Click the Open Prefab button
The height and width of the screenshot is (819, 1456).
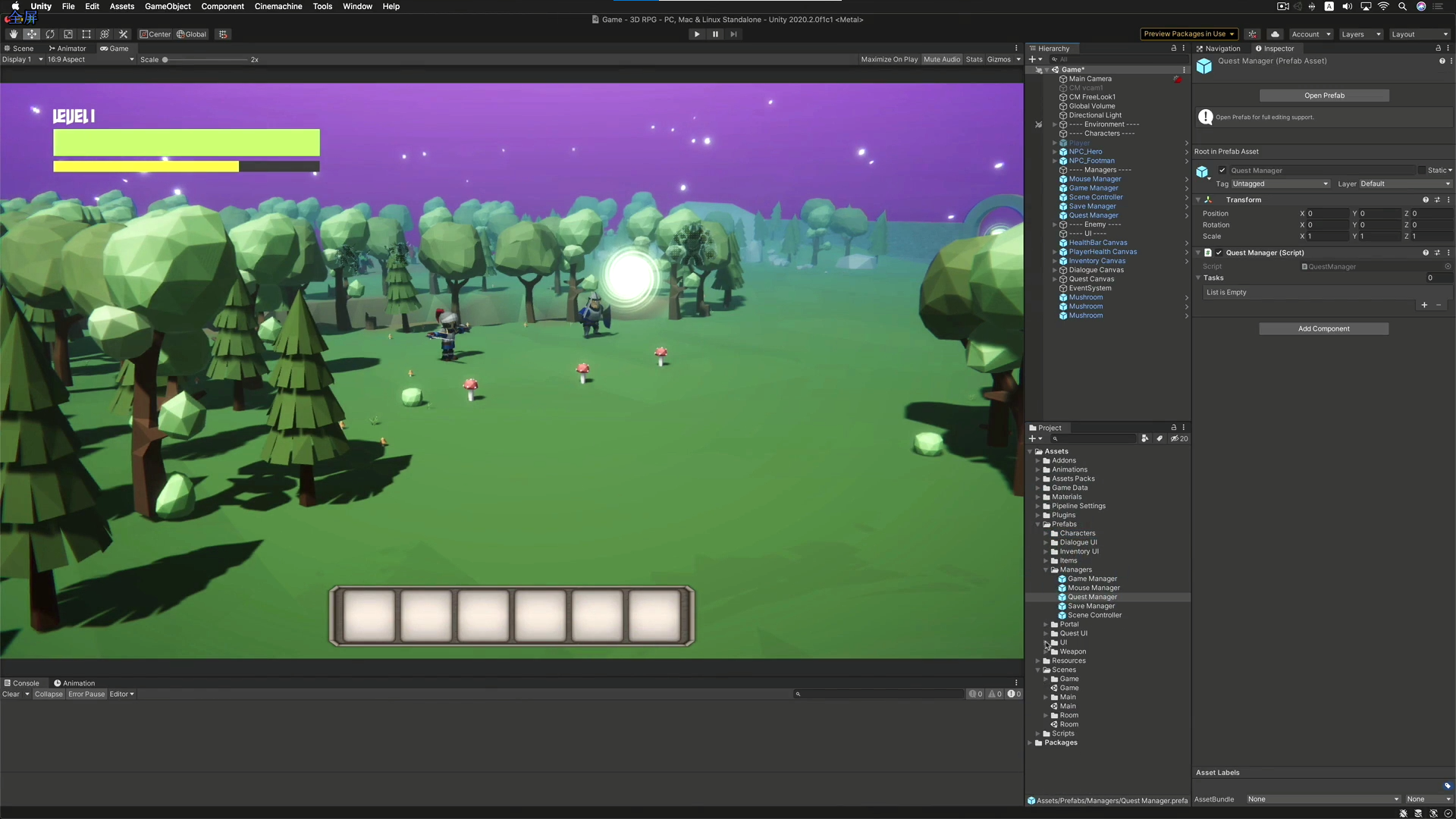click(1324, 96)
